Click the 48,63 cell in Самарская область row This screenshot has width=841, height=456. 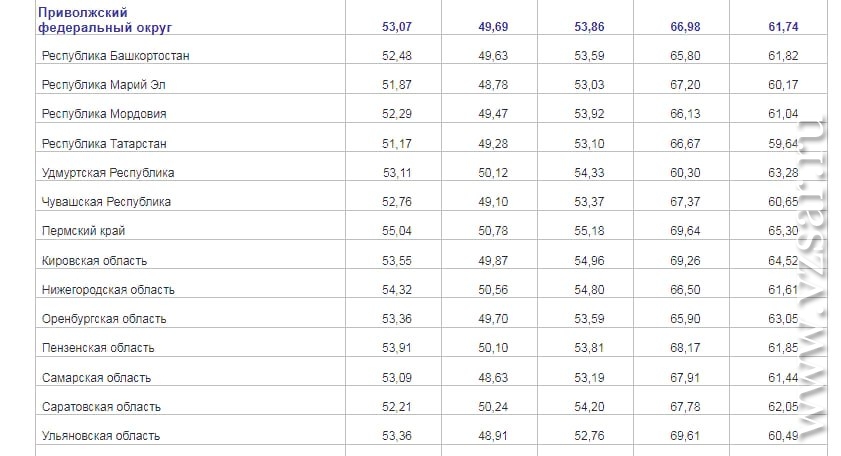point(493,378)
